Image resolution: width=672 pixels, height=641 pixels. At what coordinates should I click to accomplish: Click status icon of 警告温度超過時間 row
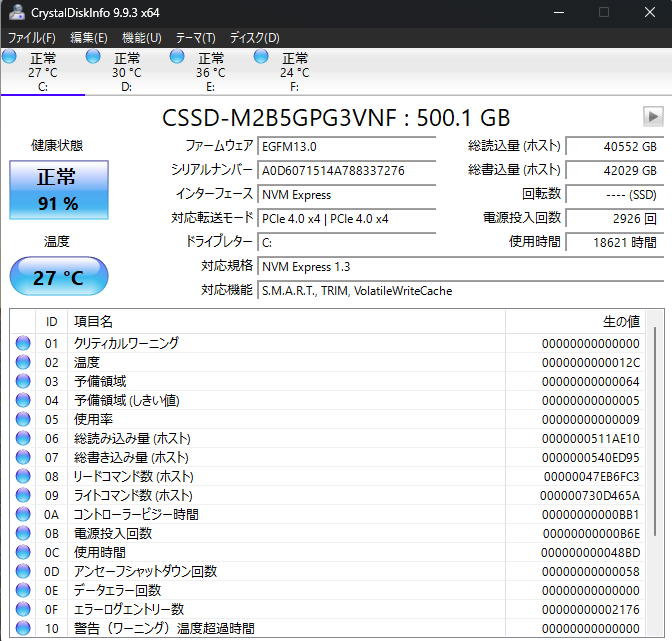[x=23, y=628]
